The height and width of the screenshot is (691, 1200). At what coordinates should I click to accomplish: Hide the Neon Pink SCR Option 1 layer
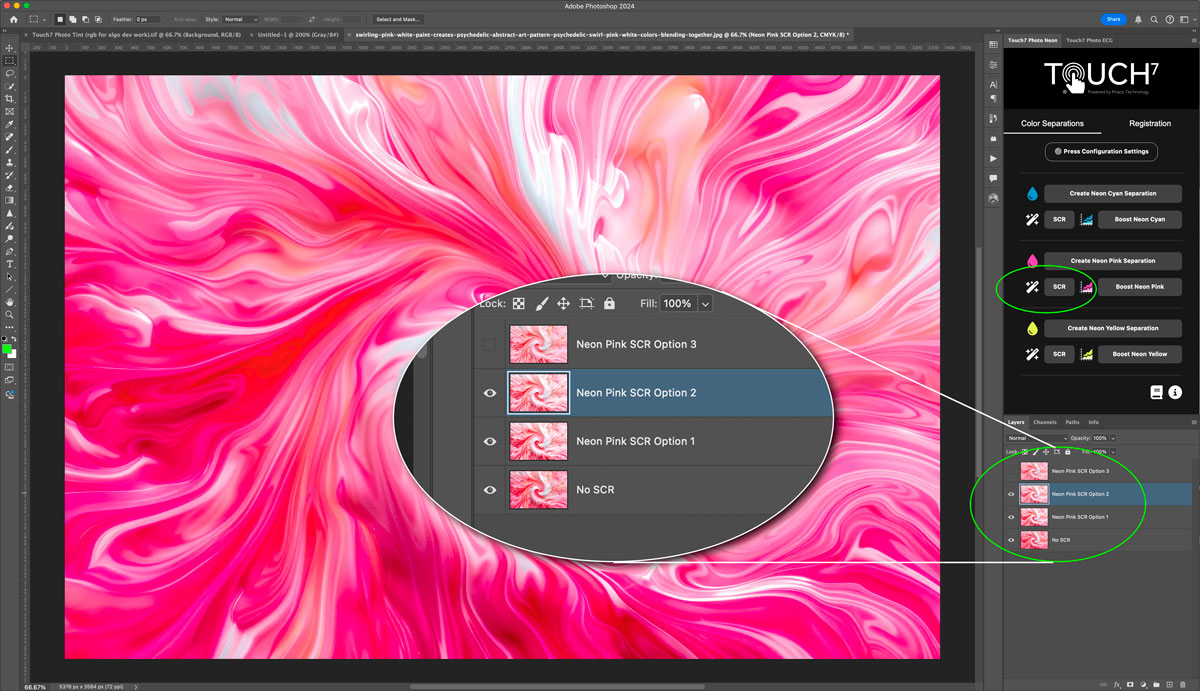click(1011, 517)
